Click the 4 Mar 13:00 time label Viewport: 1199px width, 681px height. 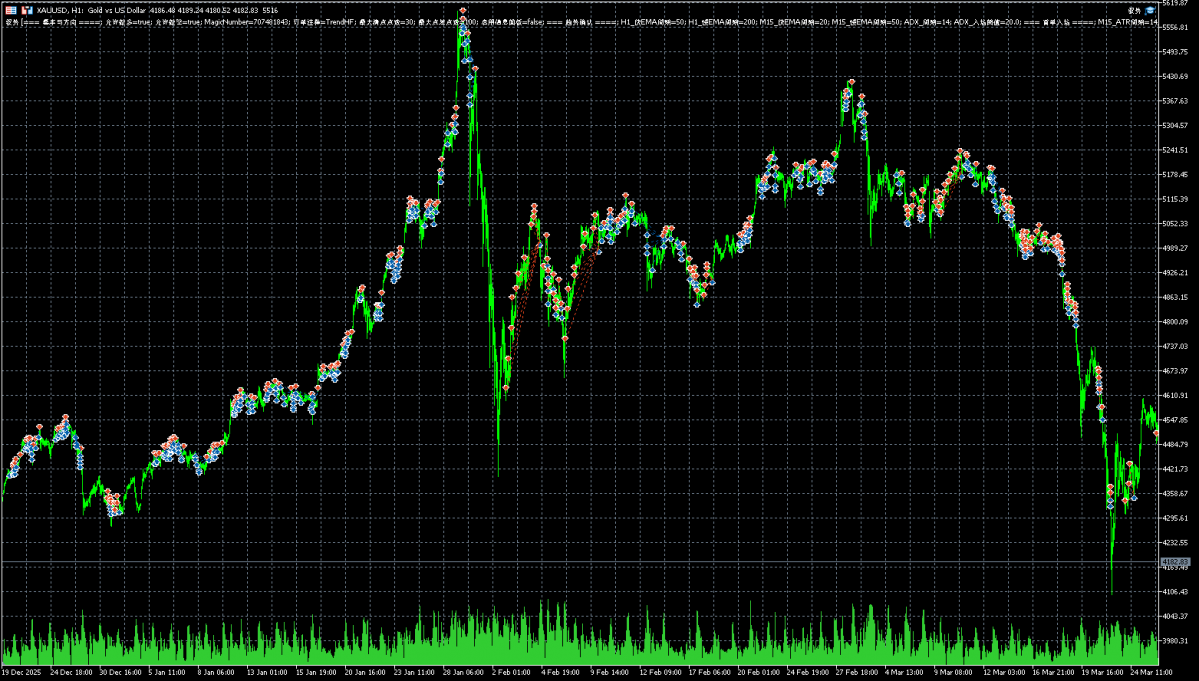pyautogui.click(x=902, y=673)
